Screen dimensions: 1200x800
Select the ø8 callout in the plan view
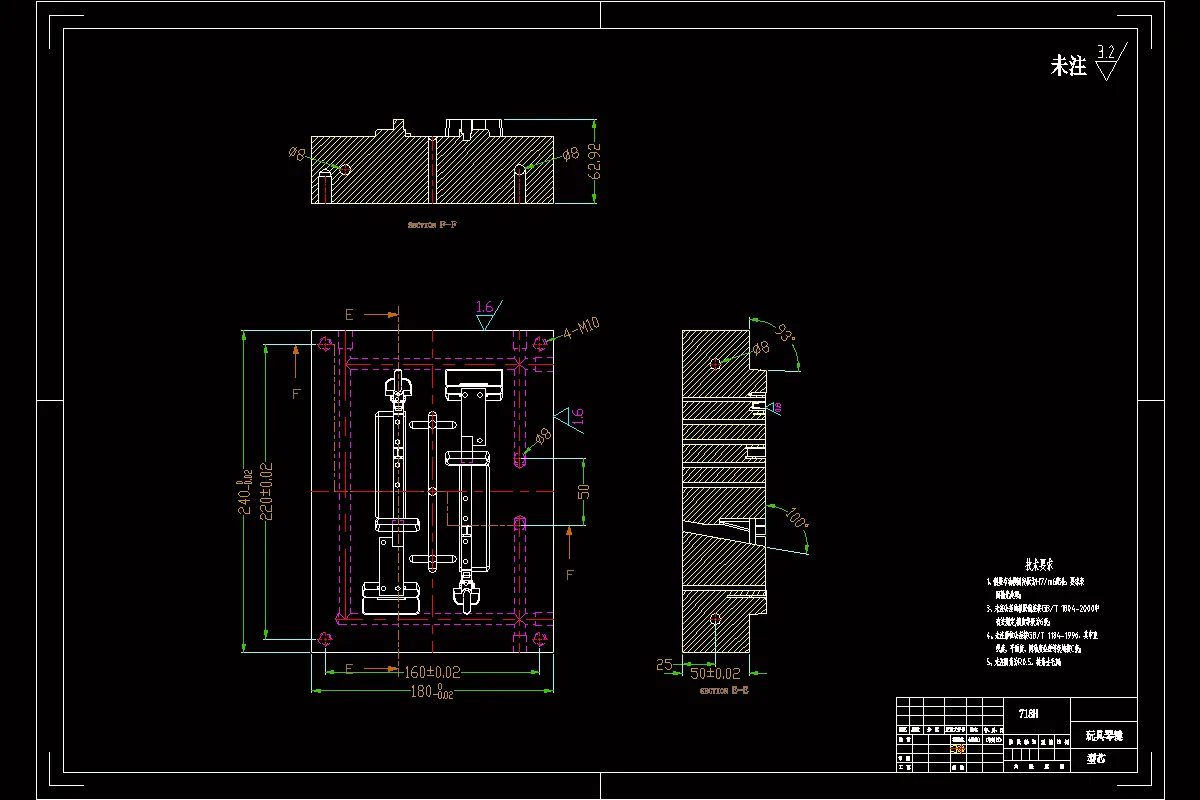(x=543, y=436)
